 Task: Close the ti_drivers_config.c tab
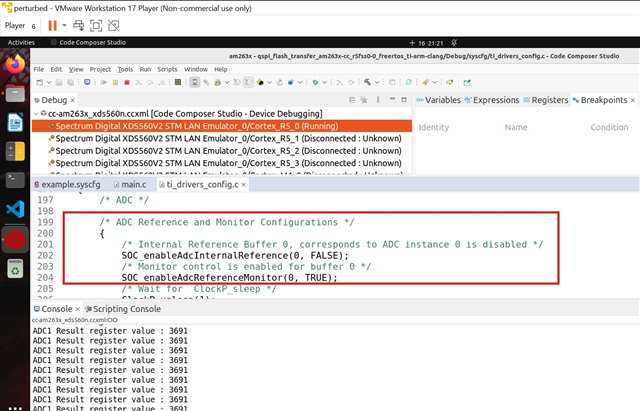tap(244, 185)
